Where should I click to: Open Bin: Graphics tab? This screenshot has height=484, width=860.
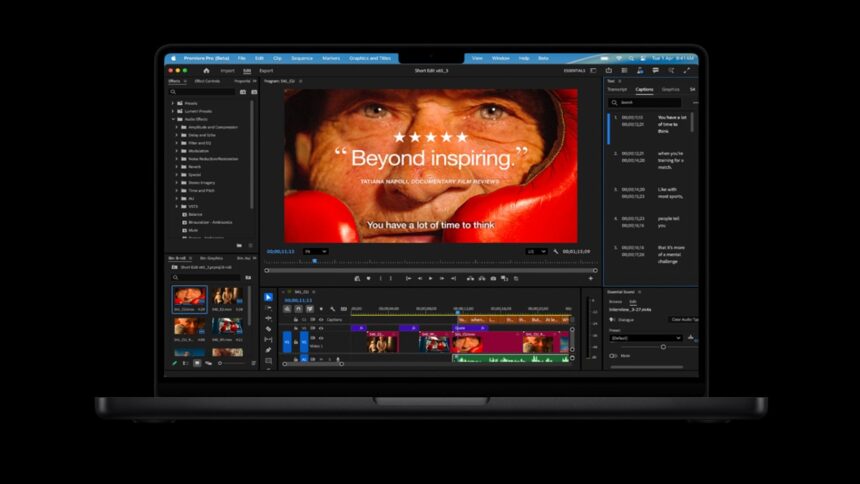coord(211,258)
